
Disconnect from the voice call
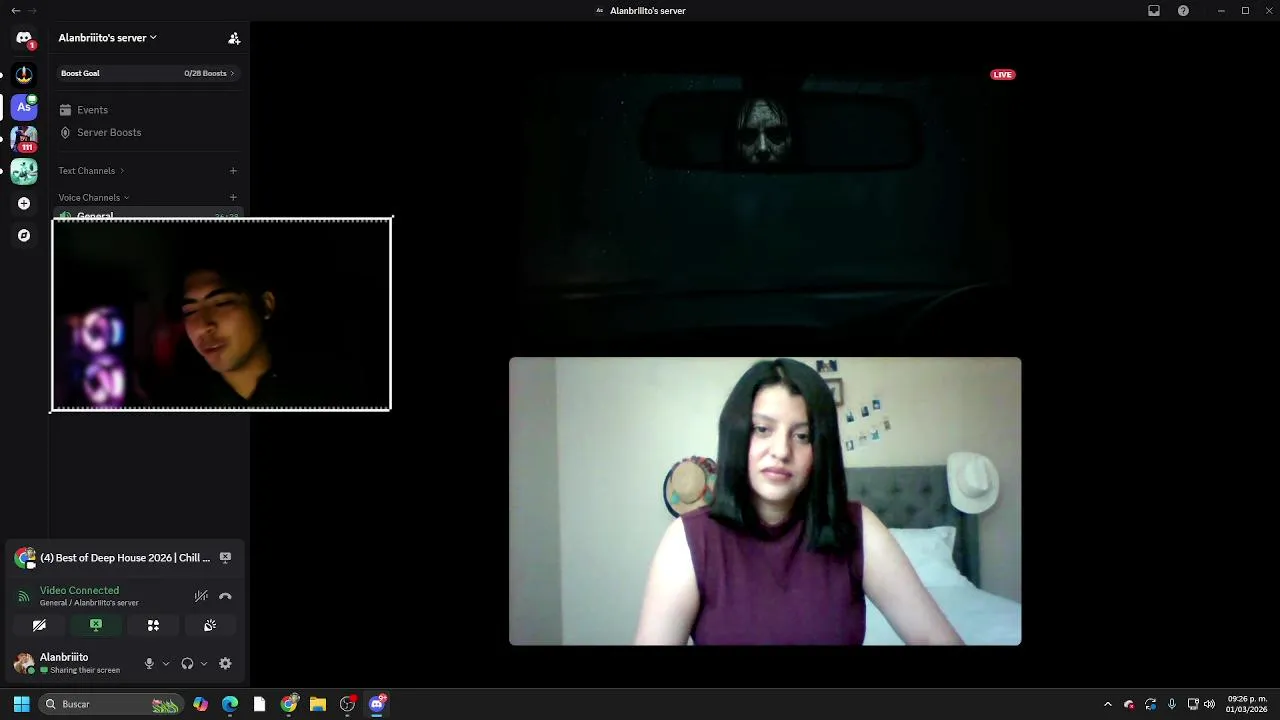pos(225,596)
